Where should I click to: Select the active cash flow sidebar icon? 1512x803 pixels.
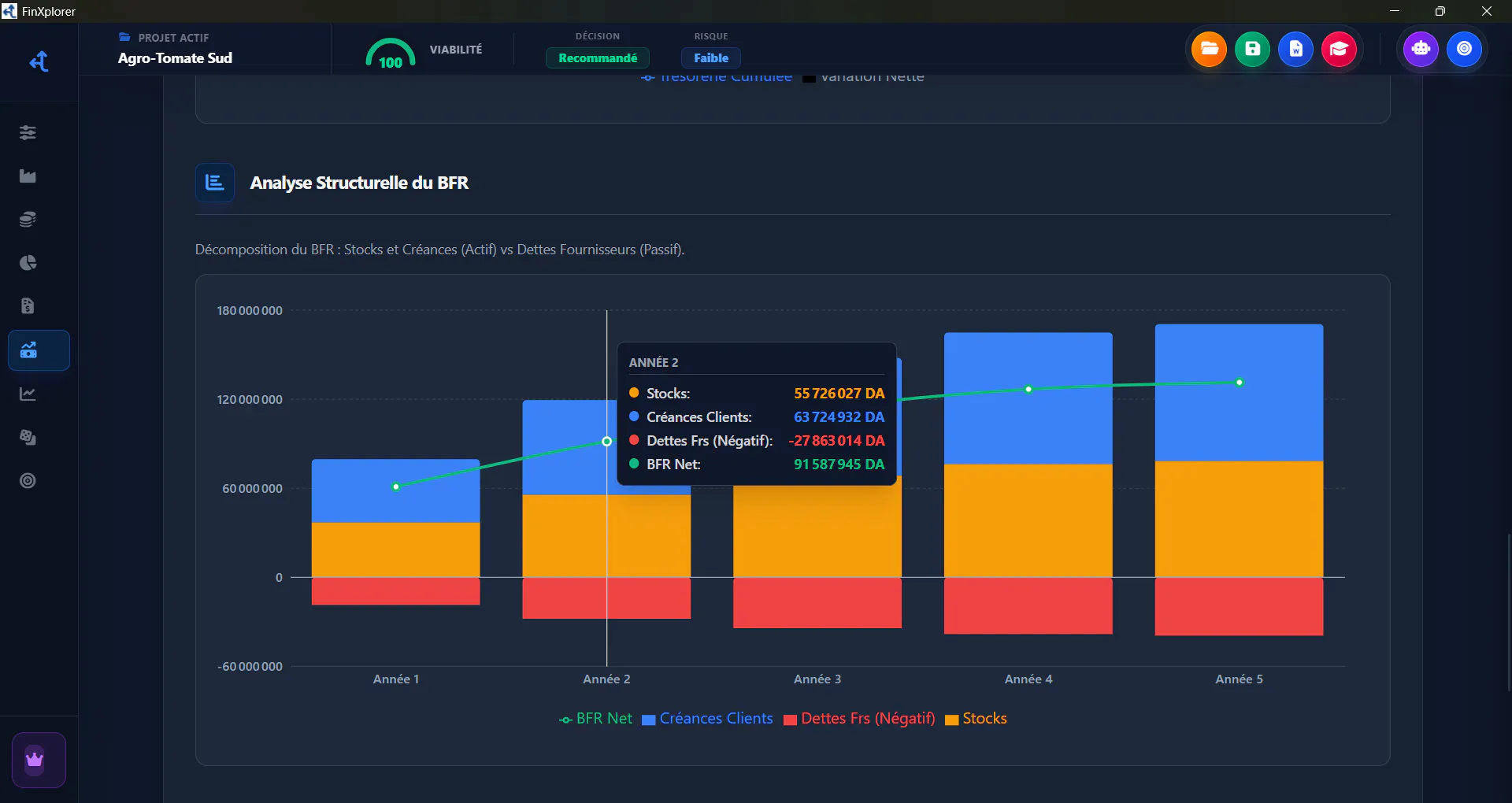click(39, 350)
